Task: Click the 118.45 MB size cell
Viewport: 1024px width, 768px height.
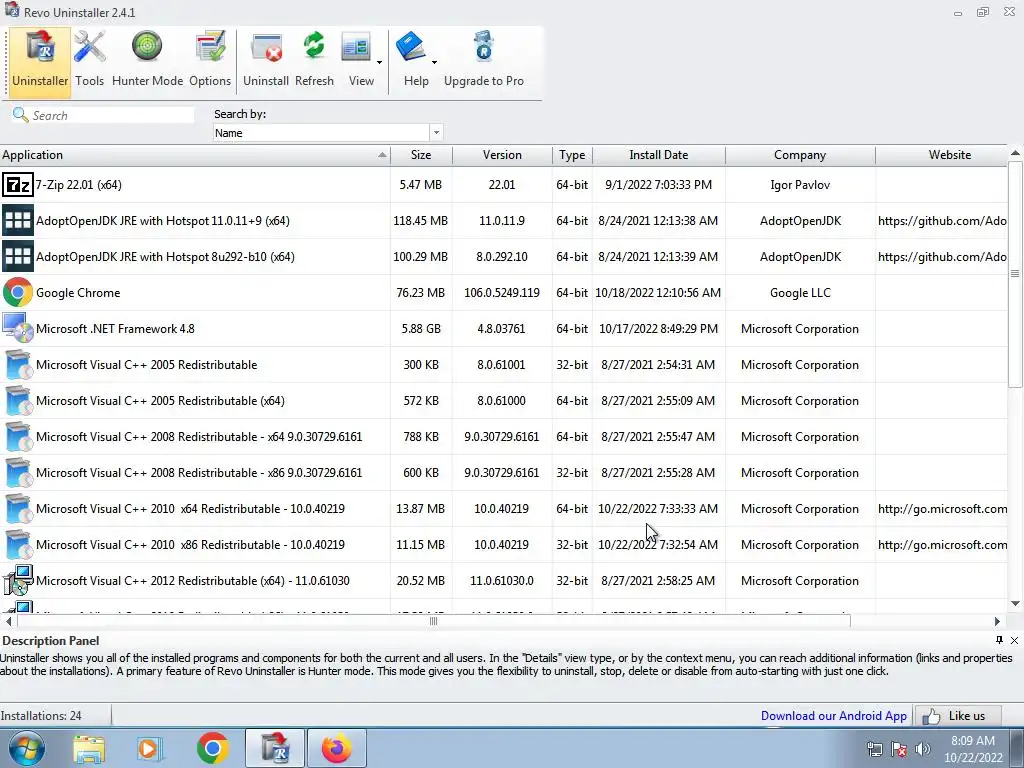Action: point(421,221)
